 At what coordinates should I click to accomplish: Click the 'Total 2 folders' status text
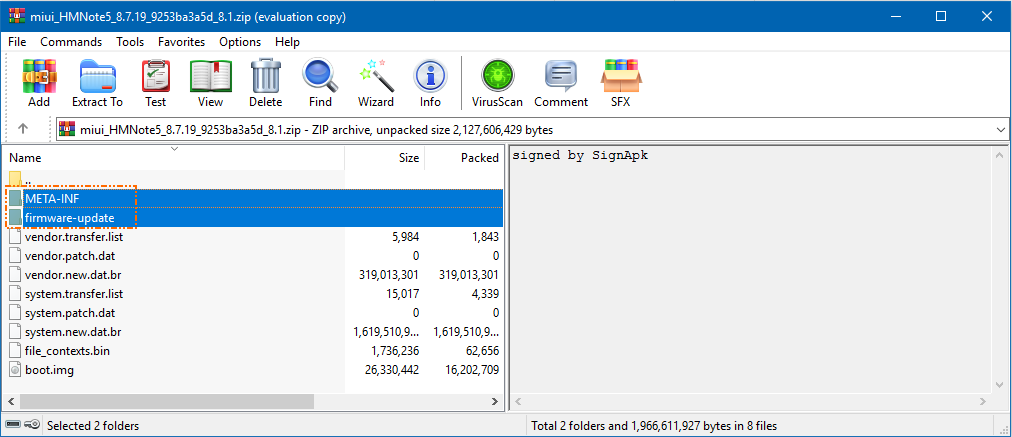(x=653, y=425)
